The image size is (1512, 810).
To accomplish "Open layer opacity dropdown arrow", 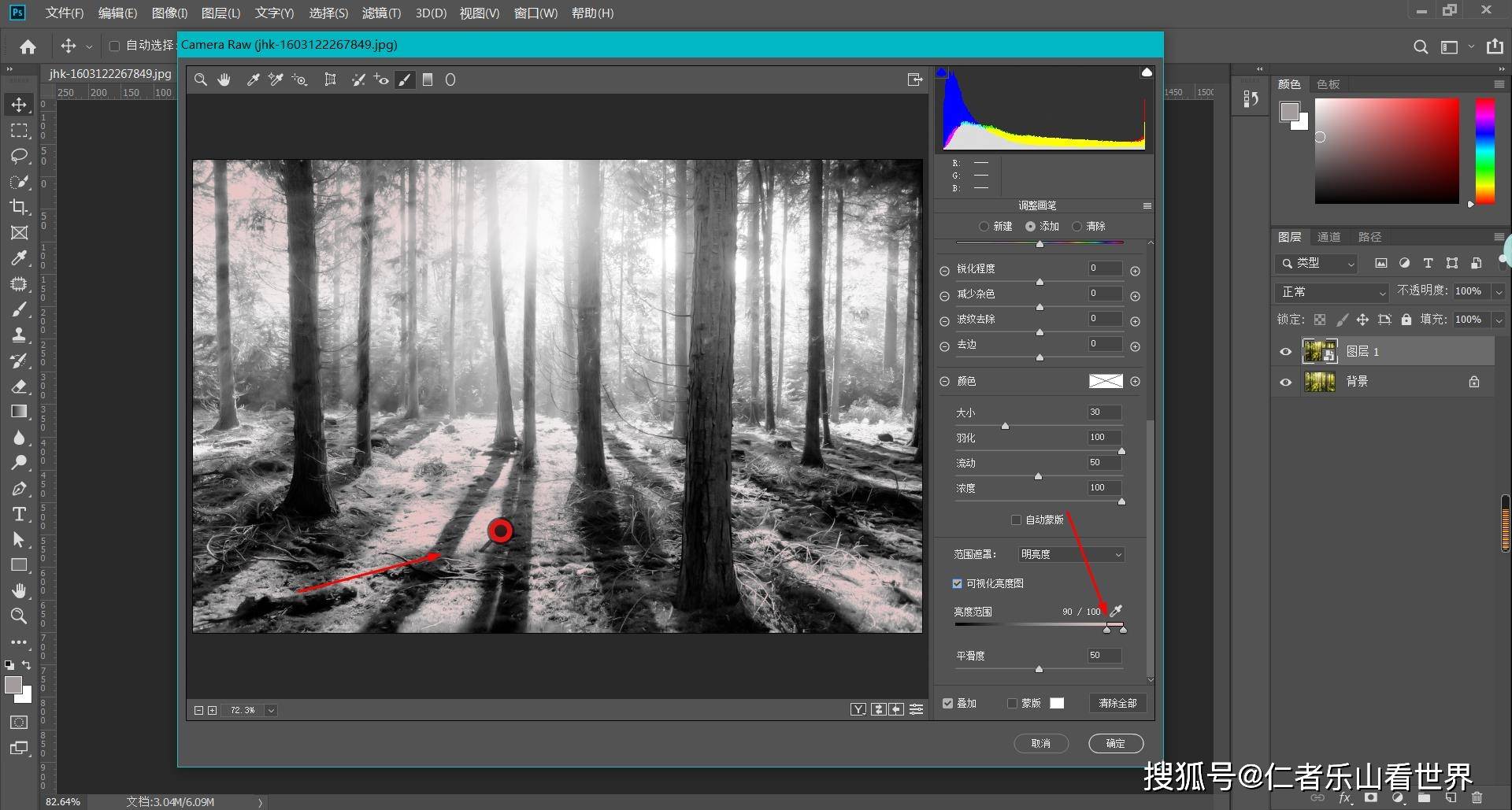I will point(1499,292).
